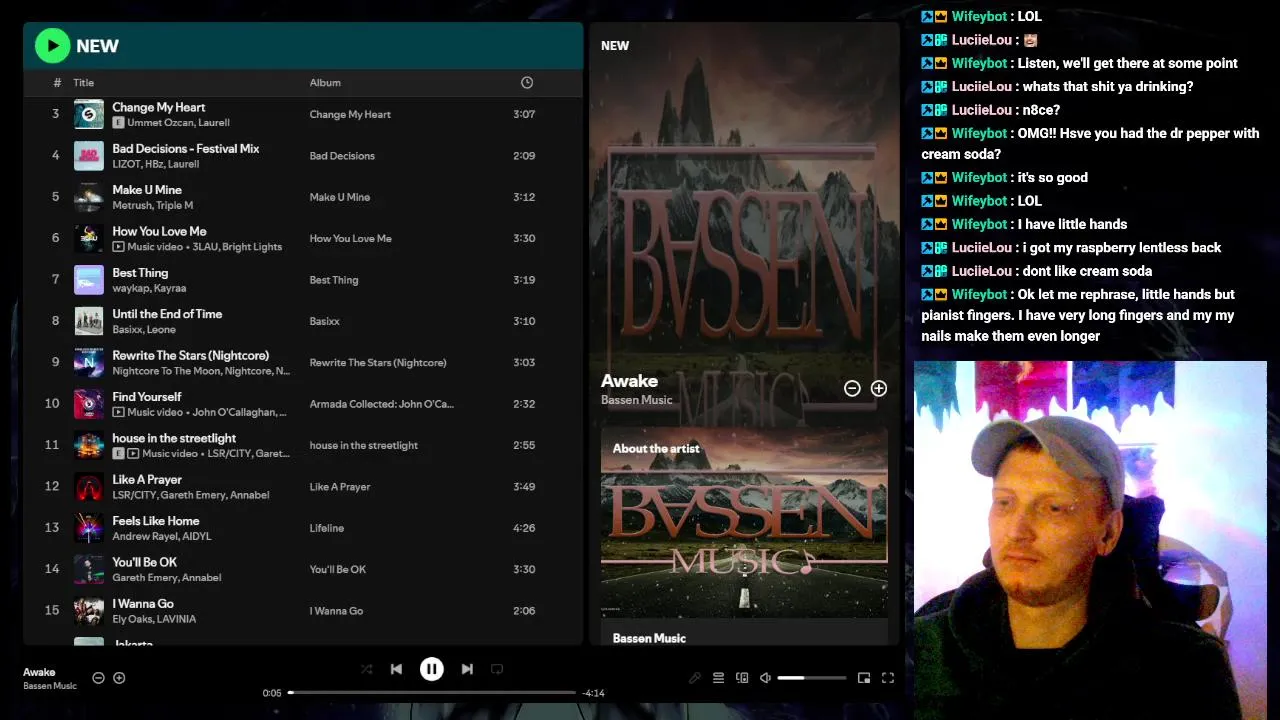
Task: Click the # column header
Action: click(57, 83)
